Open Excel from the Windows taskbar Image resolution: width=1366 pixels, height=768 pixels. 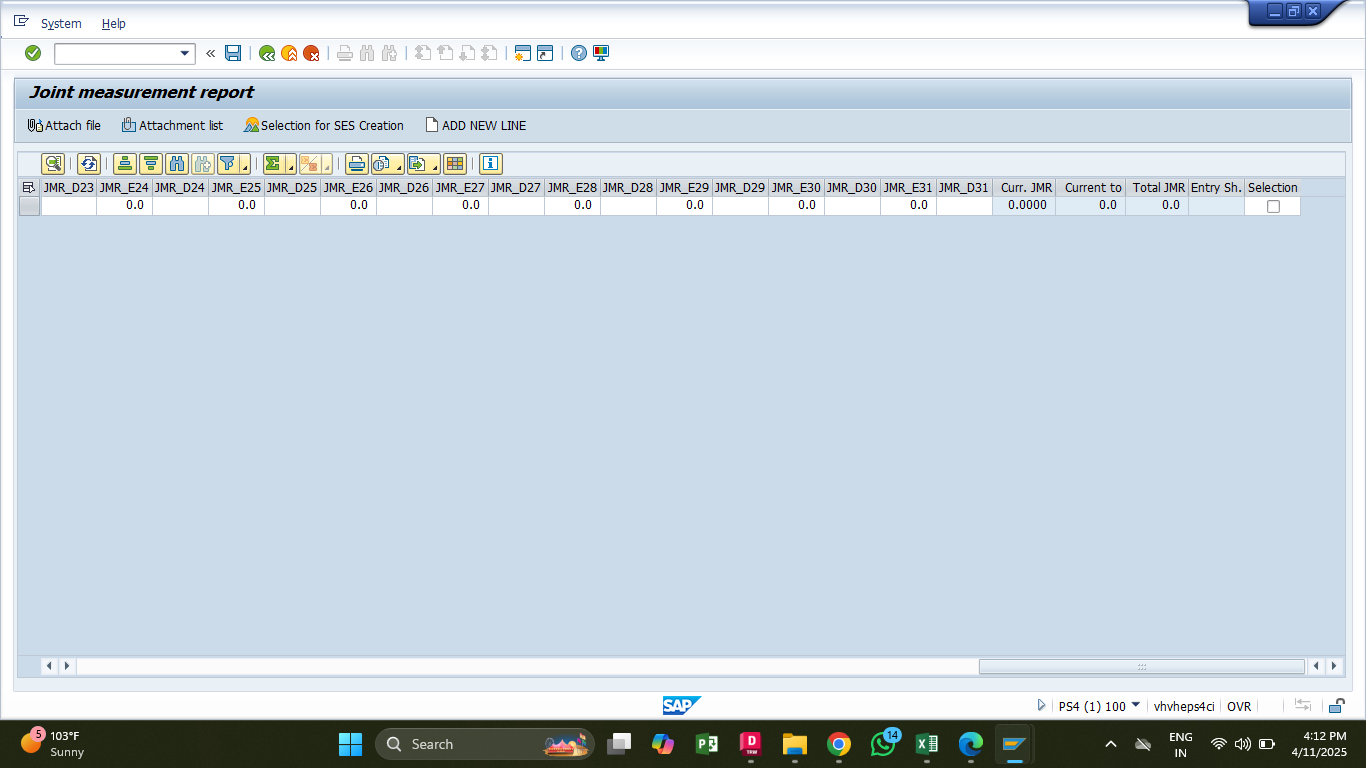(927, 744)
